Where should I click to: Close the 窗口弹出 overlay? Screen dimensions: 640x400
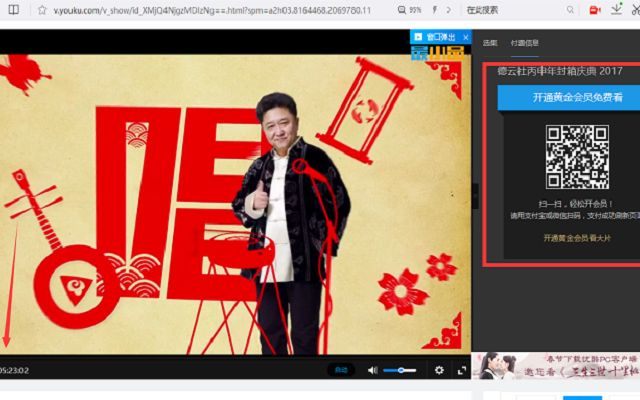(466, 38)
